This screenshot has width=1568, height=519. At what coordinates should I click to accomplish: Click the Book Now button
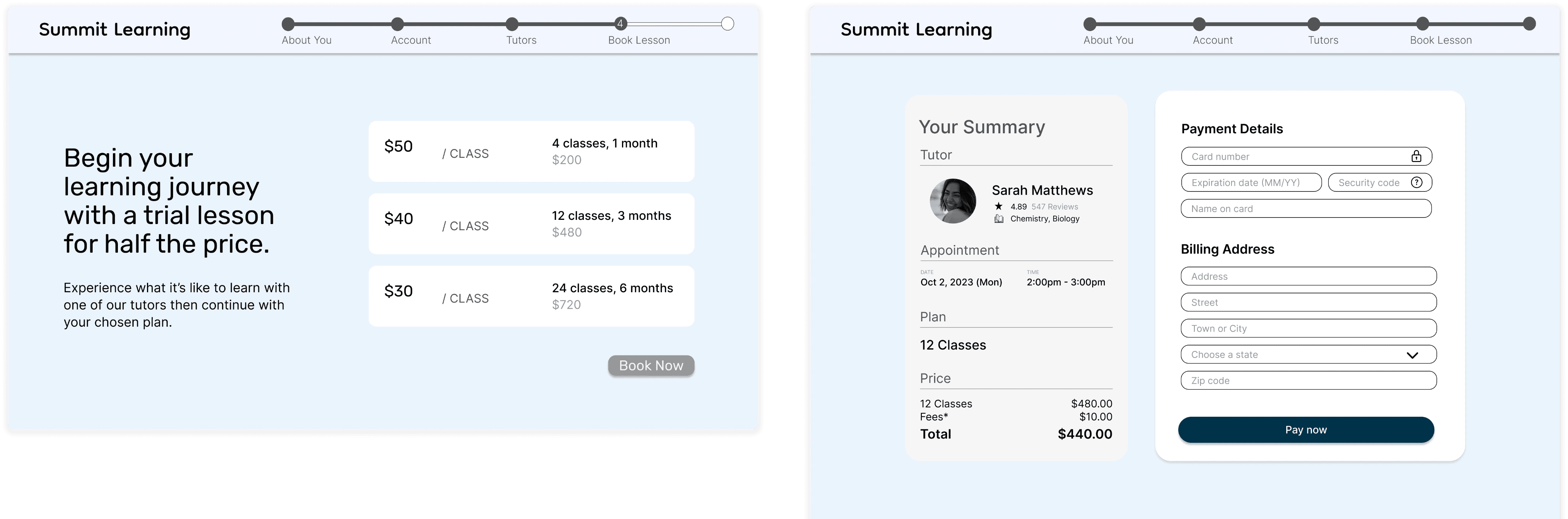[651, 365]
